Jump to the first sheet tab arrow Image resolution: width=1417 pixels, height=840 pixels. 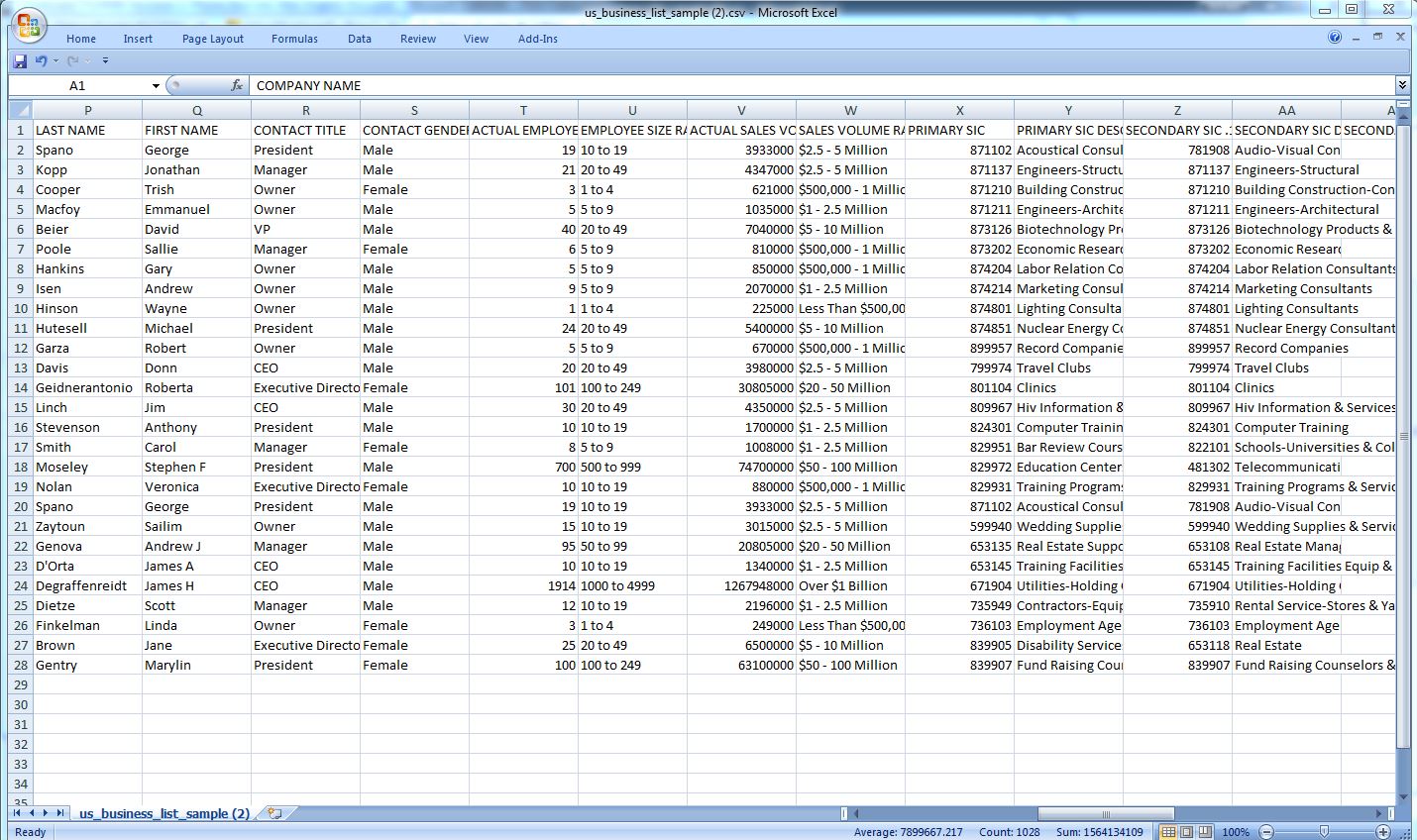[x=17, y=813]
